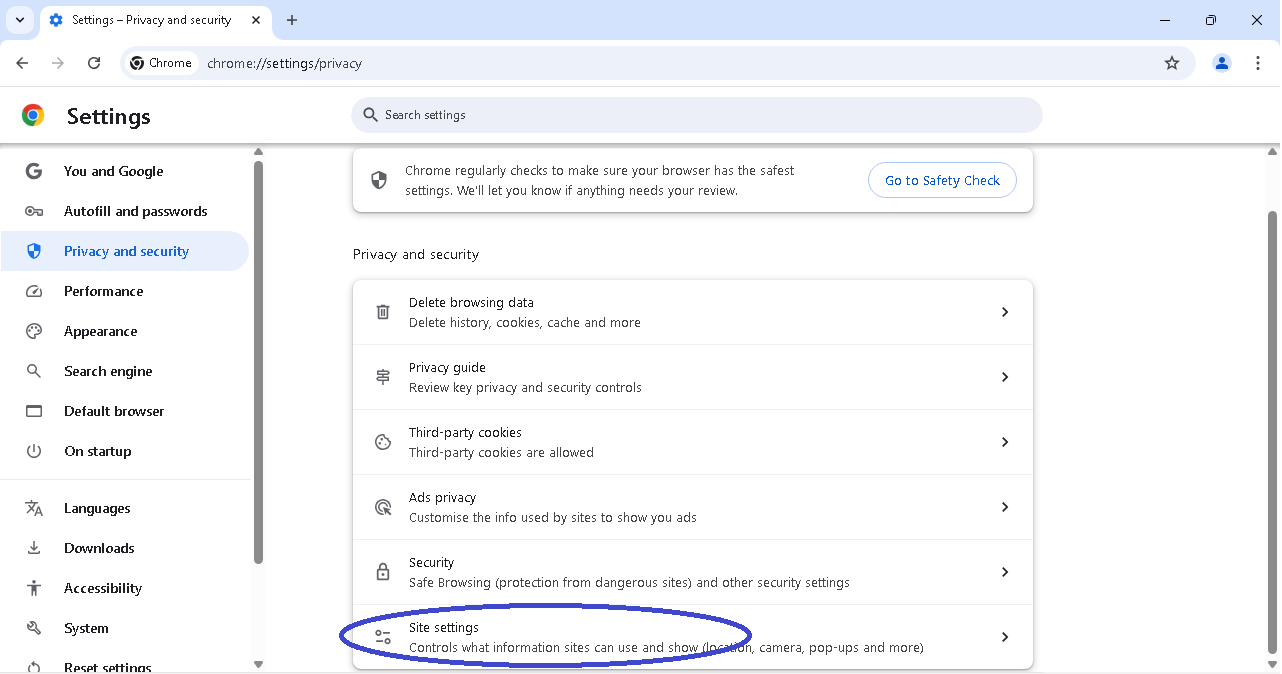Click the main page vertical scrollbar
This screenshot has width=1282, height=674.
click(1272, 430)
